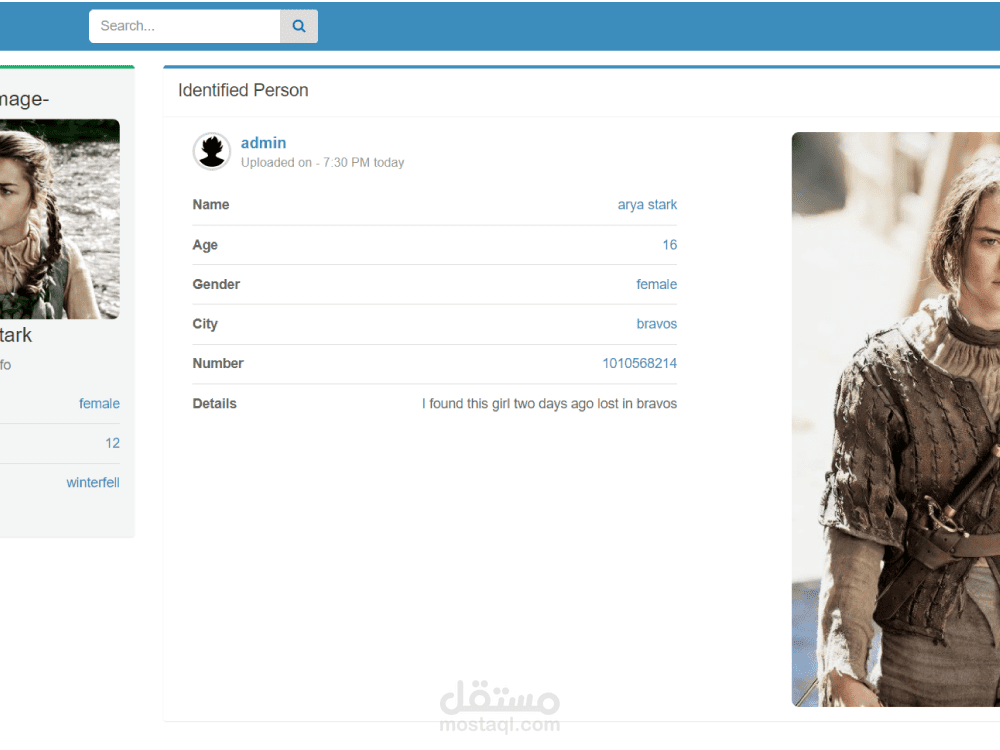Image resolution: width=1000 pixels, height=750 pixels.
Task: Click the identified person photo on right
Action: [x=895, y=419]
